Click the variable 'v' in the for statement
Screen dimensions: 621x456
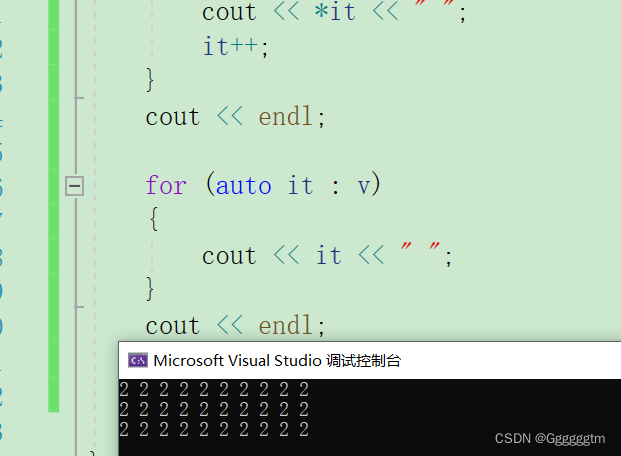(x=364, y=186)
